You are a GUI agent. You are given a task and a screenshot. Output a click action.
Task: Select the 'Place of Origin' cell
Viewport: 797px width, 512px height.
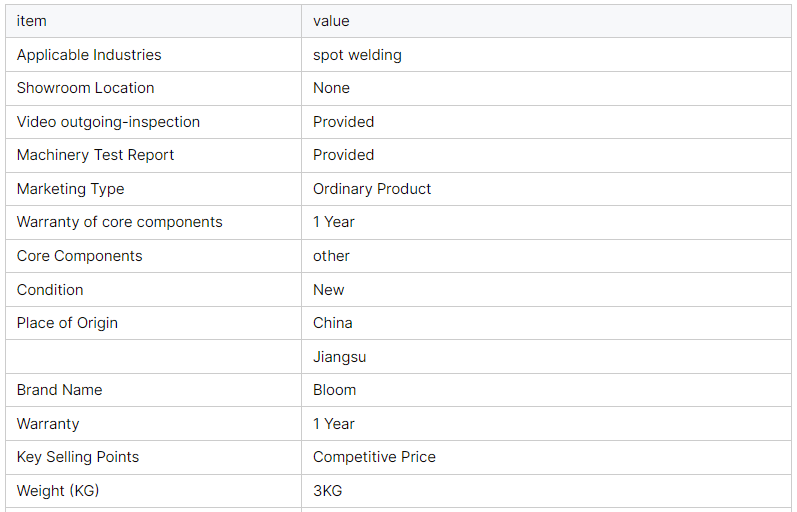coord(67,323)
